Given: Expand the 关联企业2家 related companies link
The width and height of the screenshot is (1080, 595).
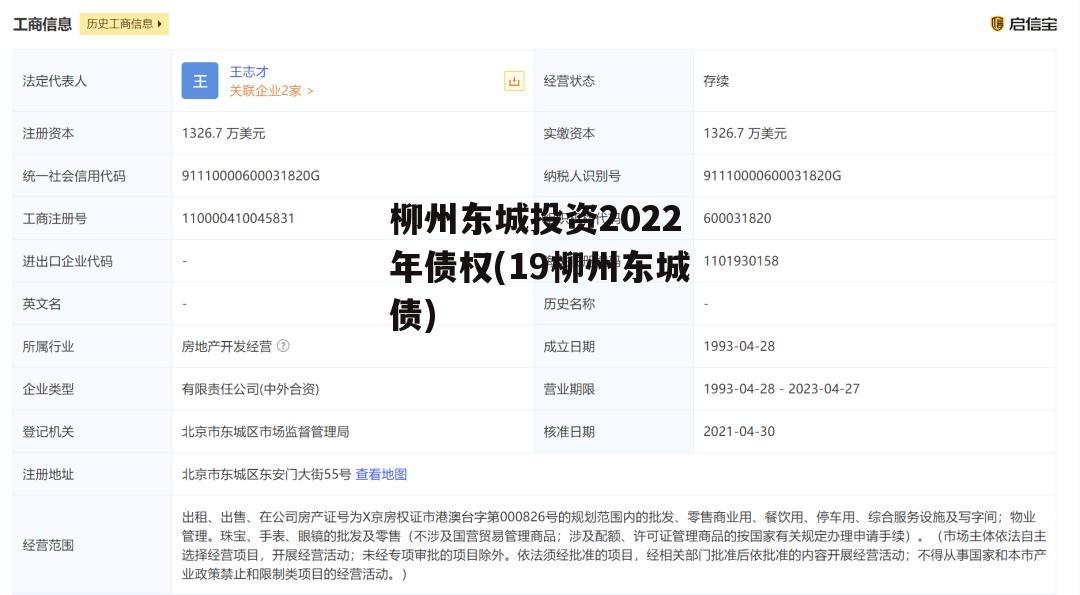Looking at the screenshot, I should tap(271, 91).
